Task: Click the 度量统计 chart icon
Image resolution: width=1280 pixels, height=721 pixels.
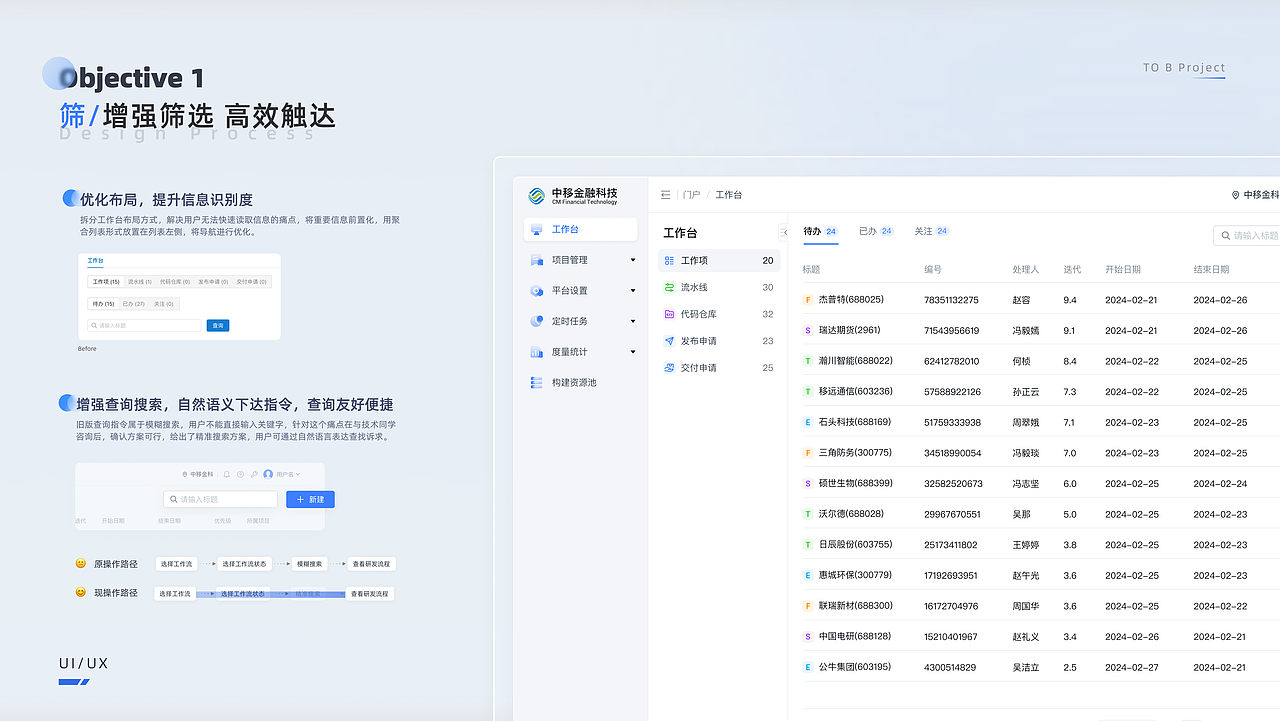Action: (537, 352)
